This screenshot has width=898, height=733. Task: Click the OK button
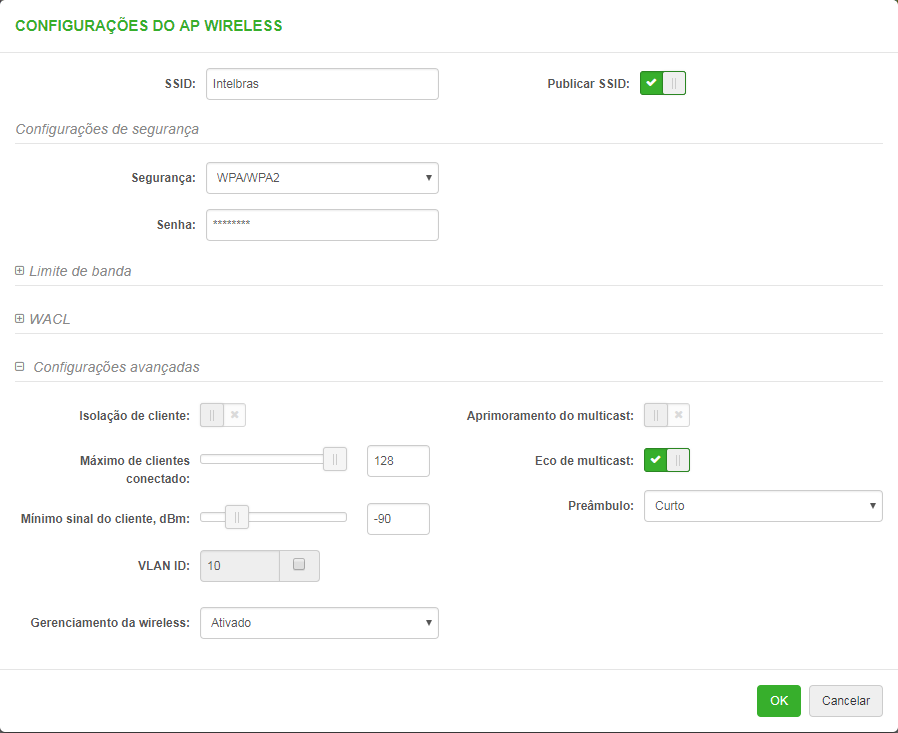(x=779, y=701)
